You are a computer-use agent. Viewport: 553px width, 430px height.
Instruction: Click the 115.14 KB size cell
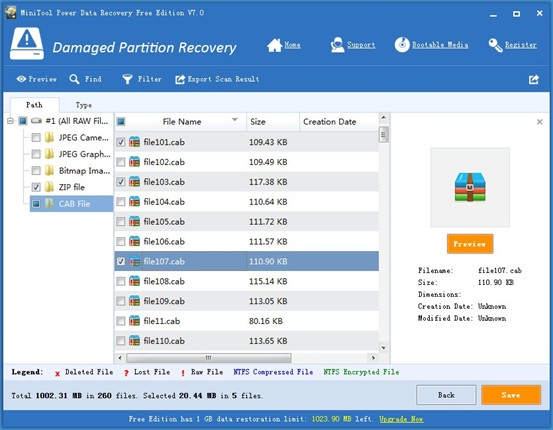click(x=268, y=281)
